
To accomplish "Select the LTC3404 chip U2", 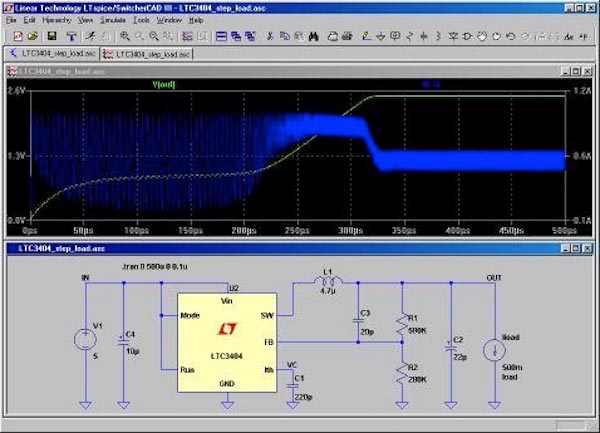I will pyautogui.click(x=227, y=342).
